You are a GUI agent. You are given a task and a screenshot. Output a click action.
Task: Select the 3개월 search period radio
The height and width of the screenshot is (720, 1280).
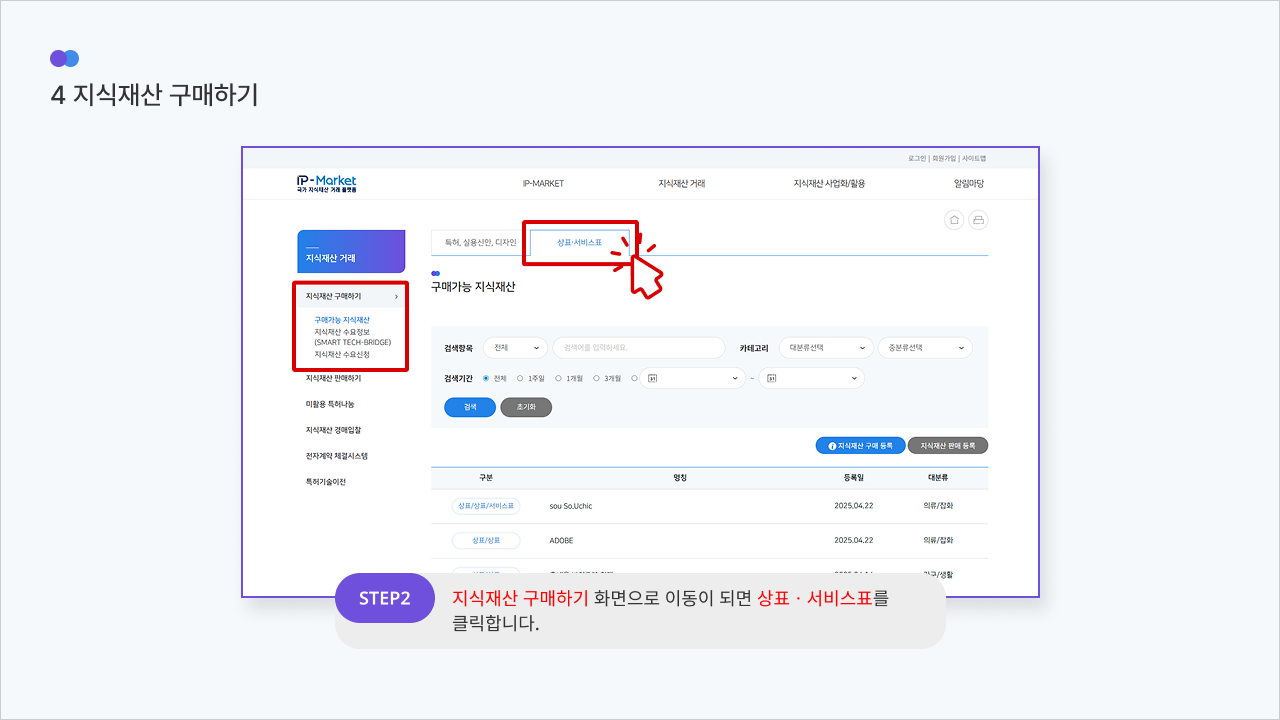click(596, 378)
